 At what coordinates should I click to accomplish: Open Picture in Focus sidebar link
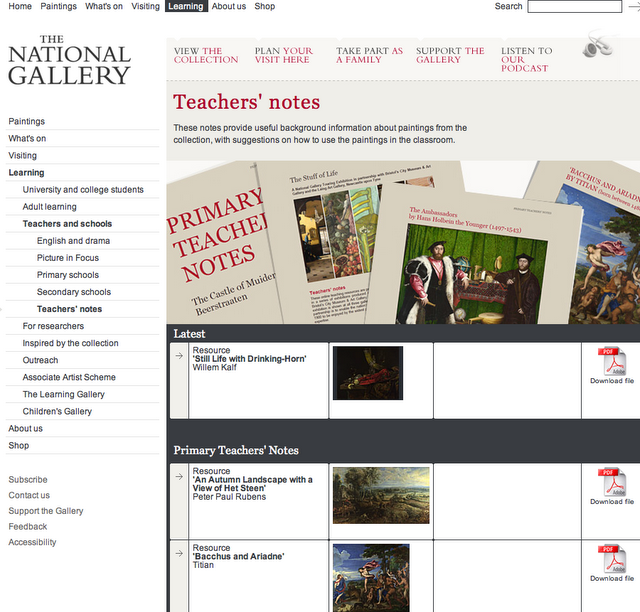(68, 258)
